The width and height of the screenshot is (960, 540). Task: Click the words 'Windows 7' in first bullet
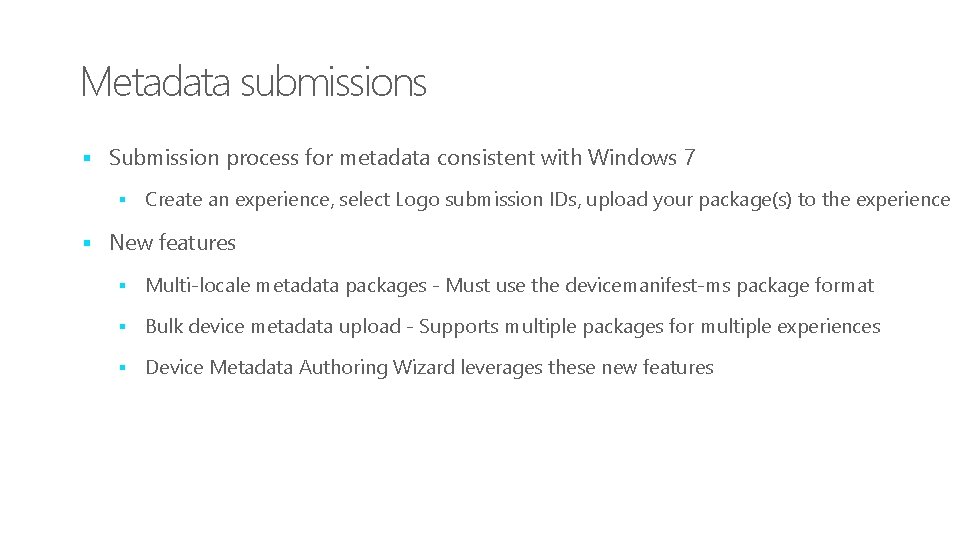click(x=641, y=158)
